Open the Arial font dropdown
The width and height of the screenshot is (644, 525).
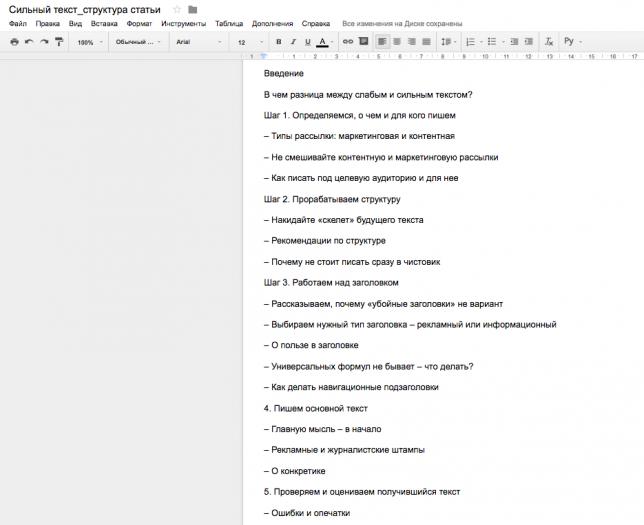point(199,42)
